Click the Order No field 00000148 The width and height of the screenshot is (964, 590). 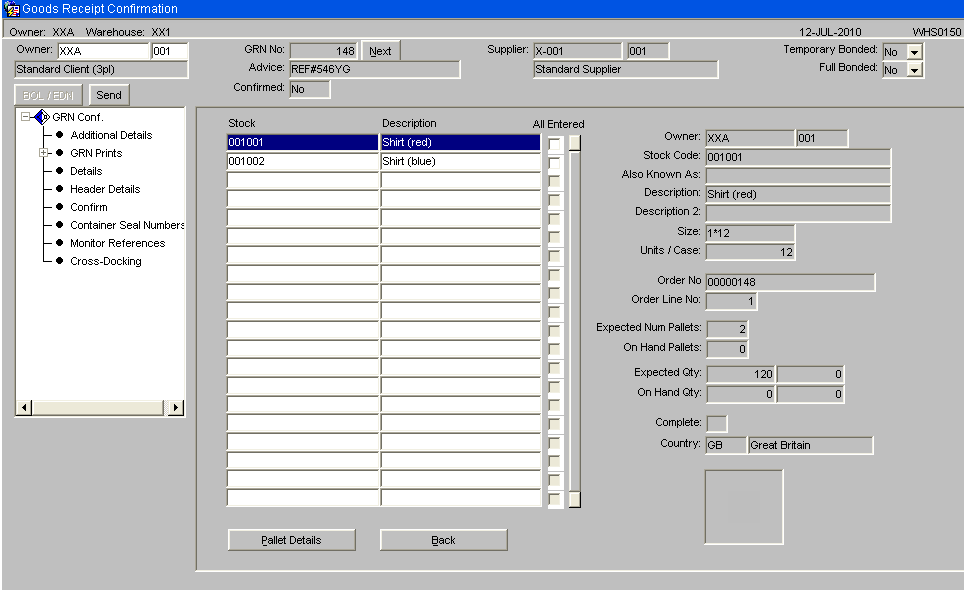point(790,282)
